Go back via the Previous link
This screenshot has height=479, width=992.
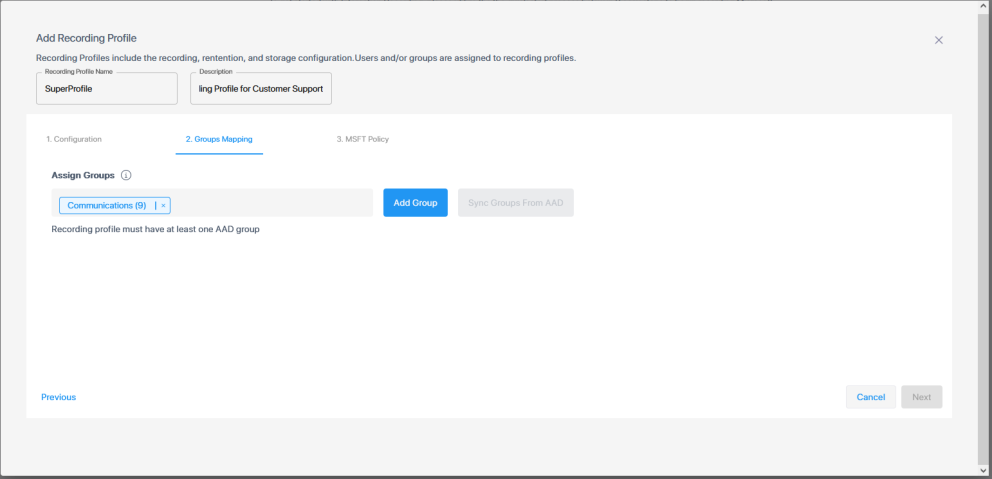58,397
